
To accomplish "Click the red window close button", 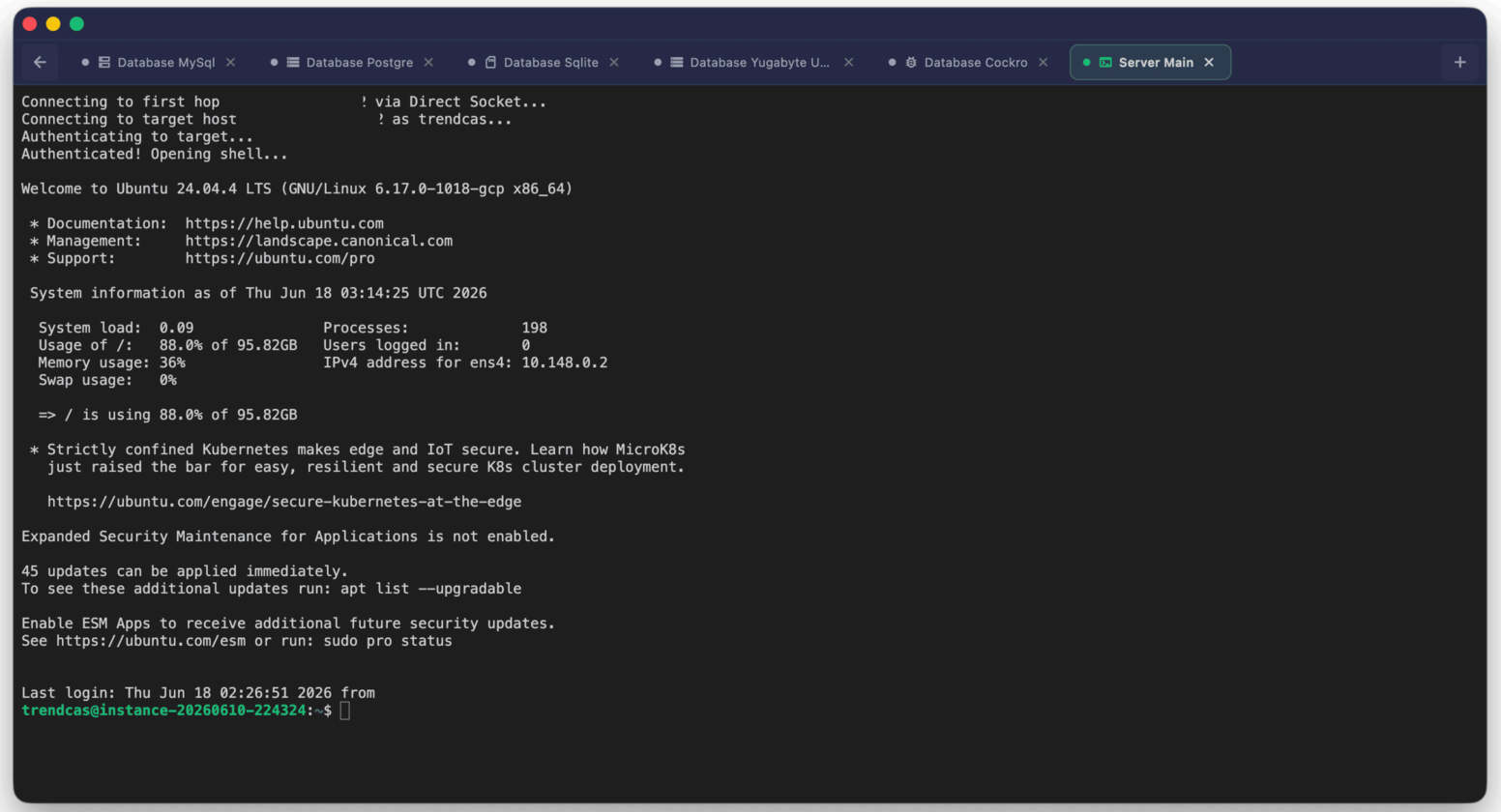I will point(30,23).
